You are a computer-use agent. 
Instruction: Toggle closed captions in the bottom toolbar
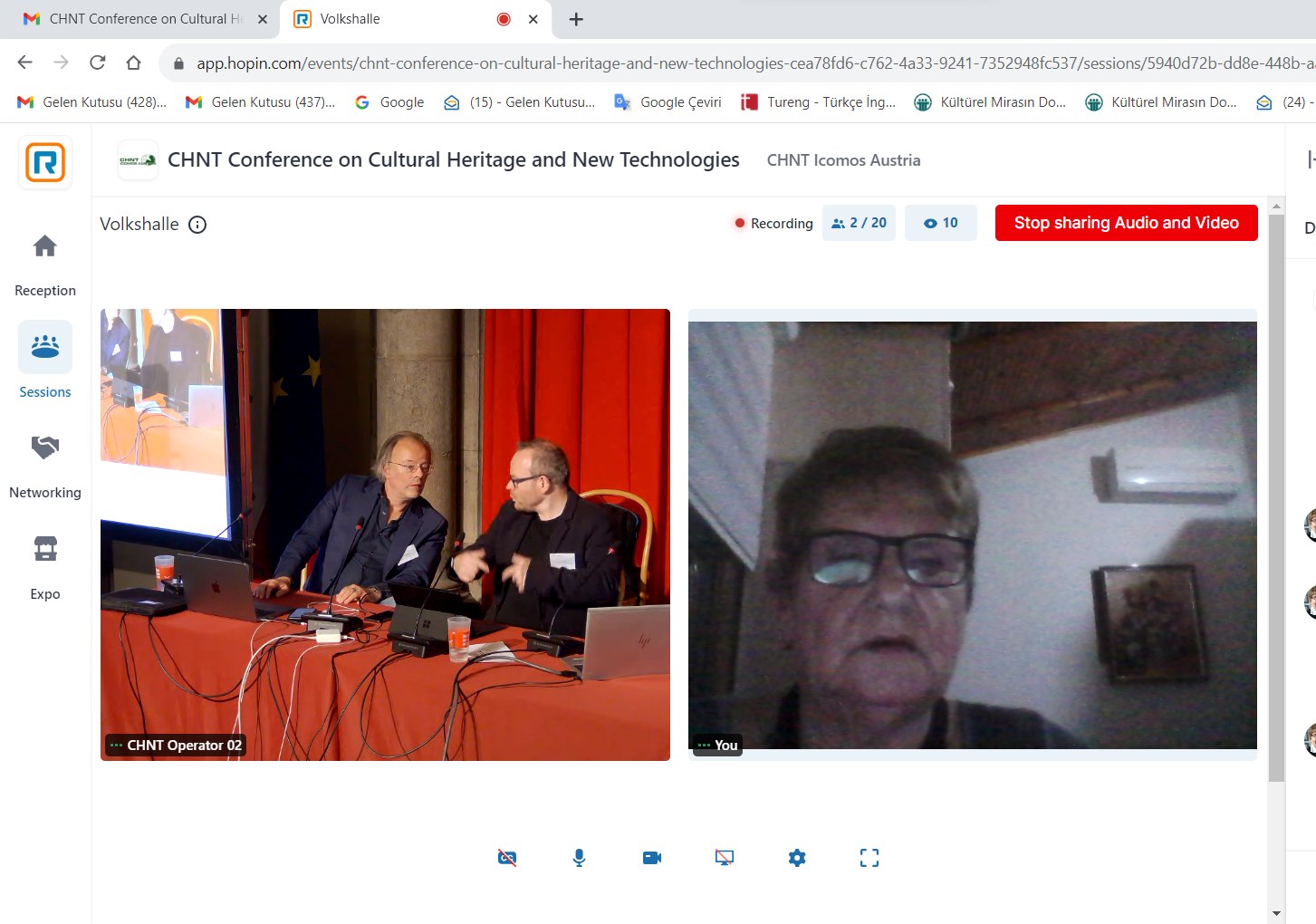coord(507,858)
